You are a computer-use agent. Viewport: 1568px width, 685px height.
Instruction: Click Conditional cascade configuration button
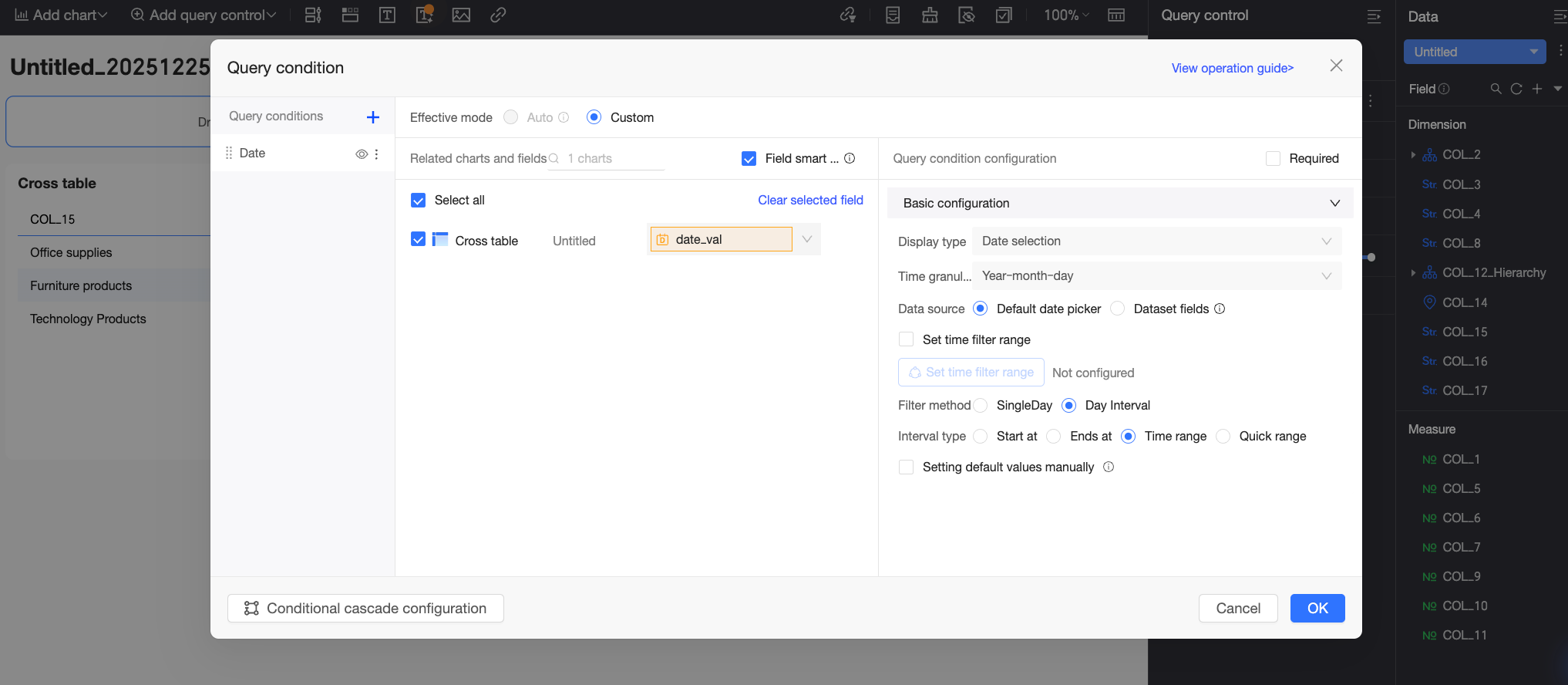point(365,608)
